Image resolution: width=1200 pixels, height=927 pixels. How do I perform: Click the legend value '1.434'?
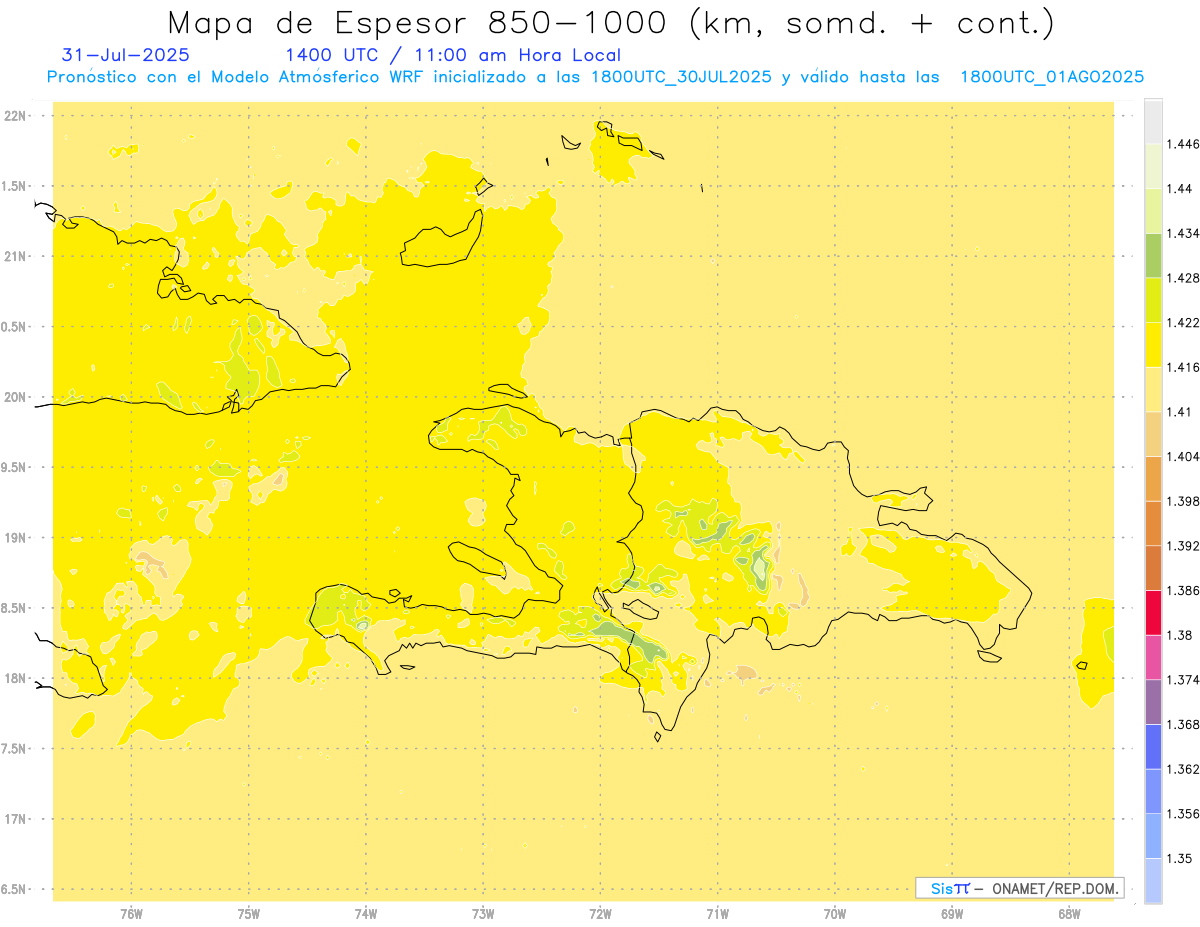click(1184, 233)
